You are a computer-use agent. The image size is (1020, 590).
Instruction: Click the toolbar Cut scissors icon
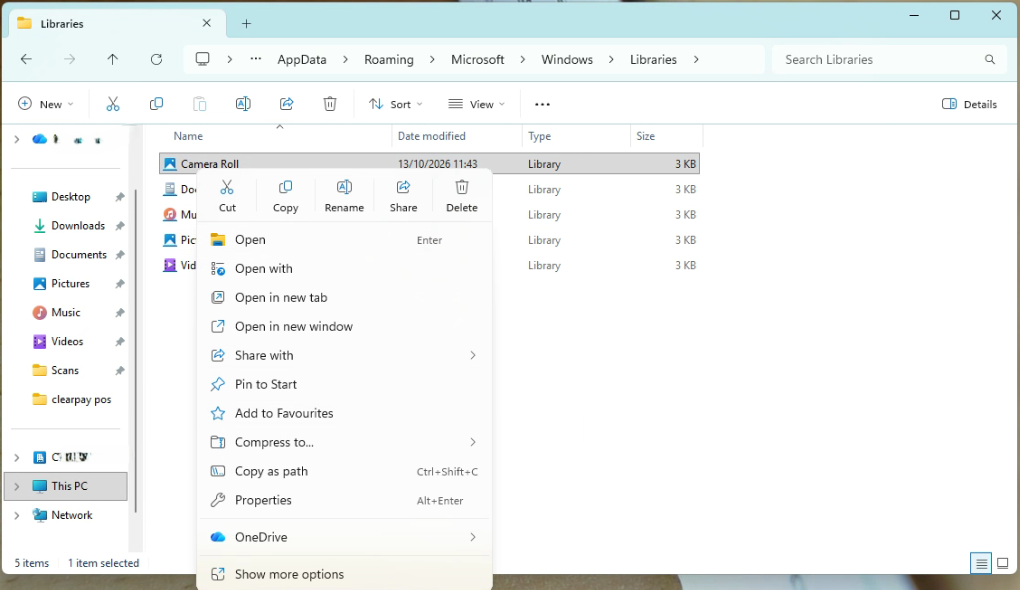point(113,104)
